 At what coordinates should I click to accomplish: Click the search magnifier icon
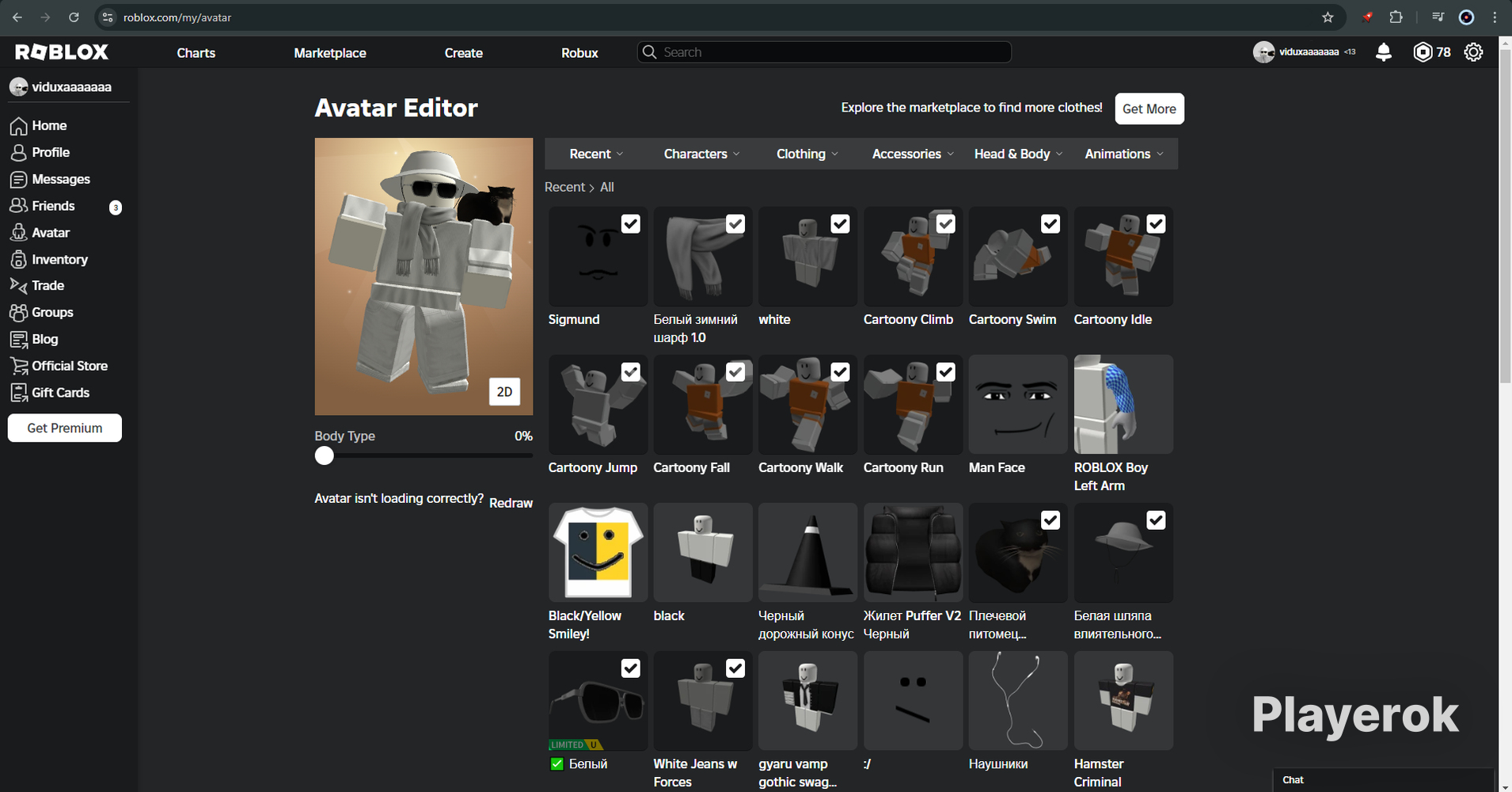(649, 52)
